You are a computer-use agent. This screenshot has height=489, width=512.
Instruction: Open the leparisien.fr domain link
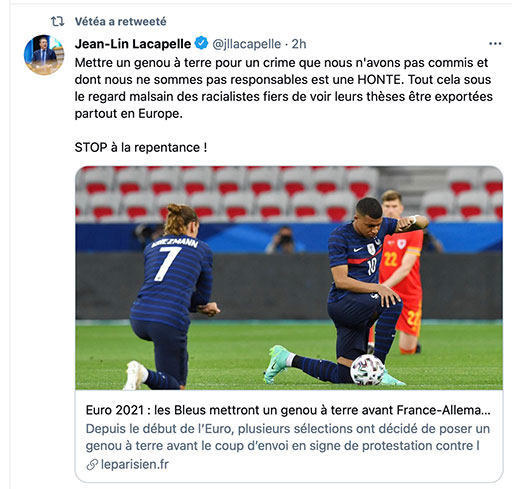click(x=135, y=464)
